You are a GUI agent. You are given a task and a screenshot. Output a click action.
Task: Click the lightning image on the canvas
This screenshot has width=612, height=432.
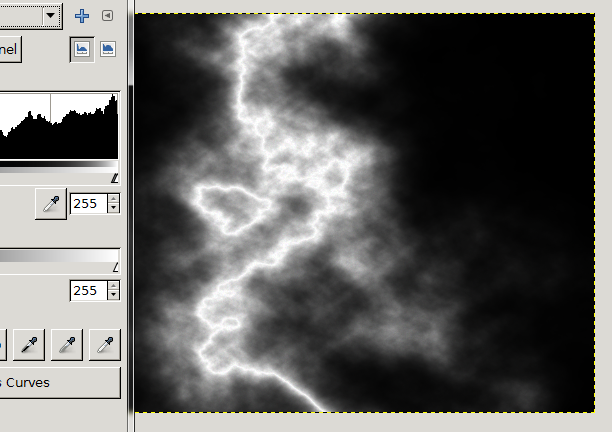click(365, 213)
